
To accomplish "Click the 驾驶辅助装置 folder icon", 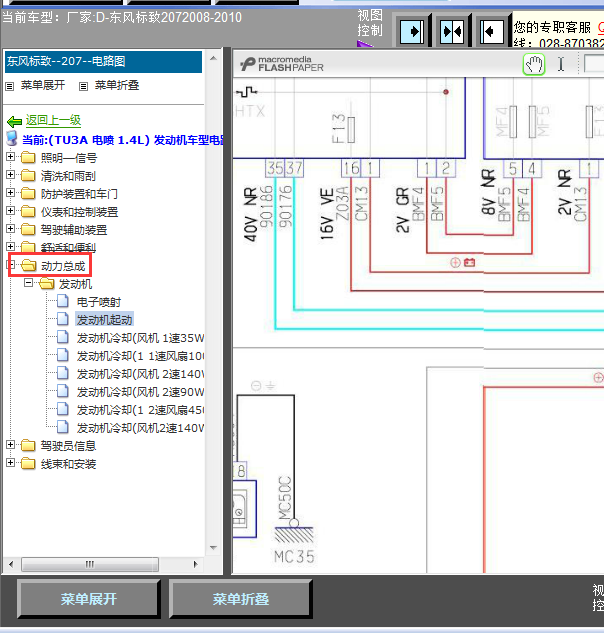I will click(x=28, y=229).
